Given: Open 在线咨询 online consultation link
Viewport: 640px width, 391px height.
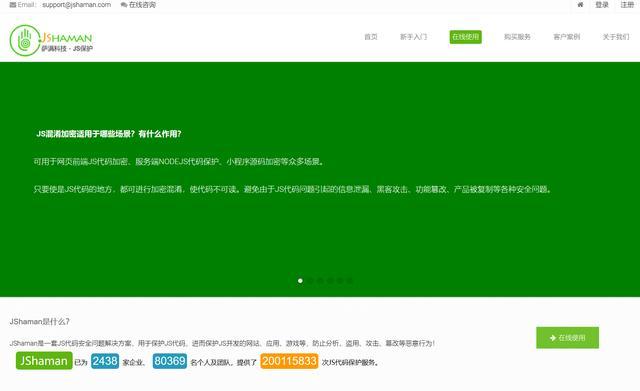Looking at the screenshot, I should (142, 5).
